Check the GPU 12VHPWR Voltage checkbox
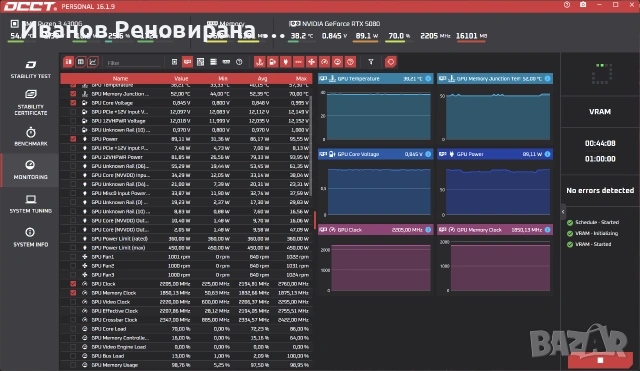The width and height of the screenshot is (640, 371). pyautogui.click(x=73, y=121)
